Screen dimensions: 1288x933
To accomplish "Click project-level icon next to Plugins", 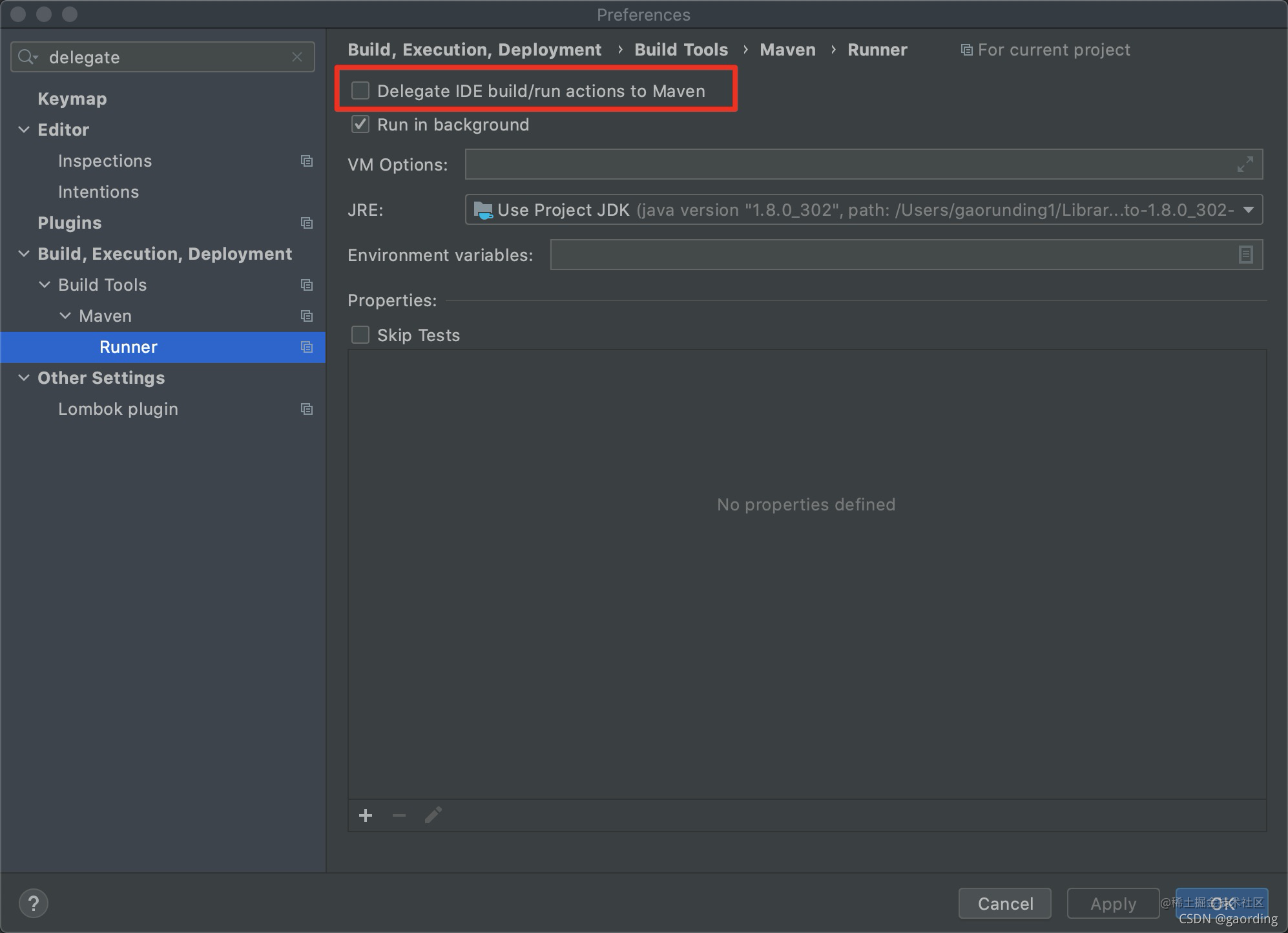I will coord(307,223).
